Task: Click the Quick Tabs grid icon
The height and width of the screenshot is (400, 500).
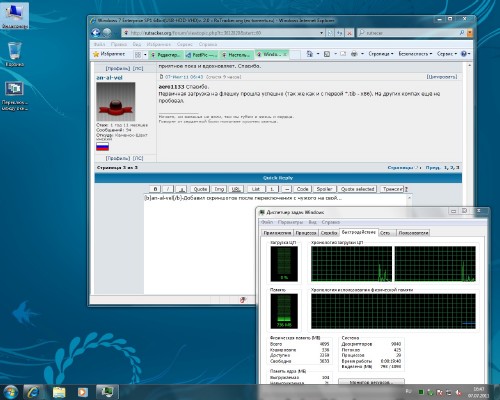Action: click(138, 54)
